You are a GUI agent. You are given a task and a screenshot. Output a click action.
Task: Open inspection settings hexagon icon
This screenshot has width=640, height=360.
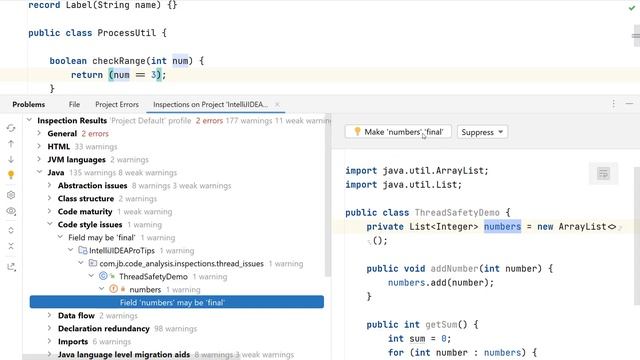point(11,195)
